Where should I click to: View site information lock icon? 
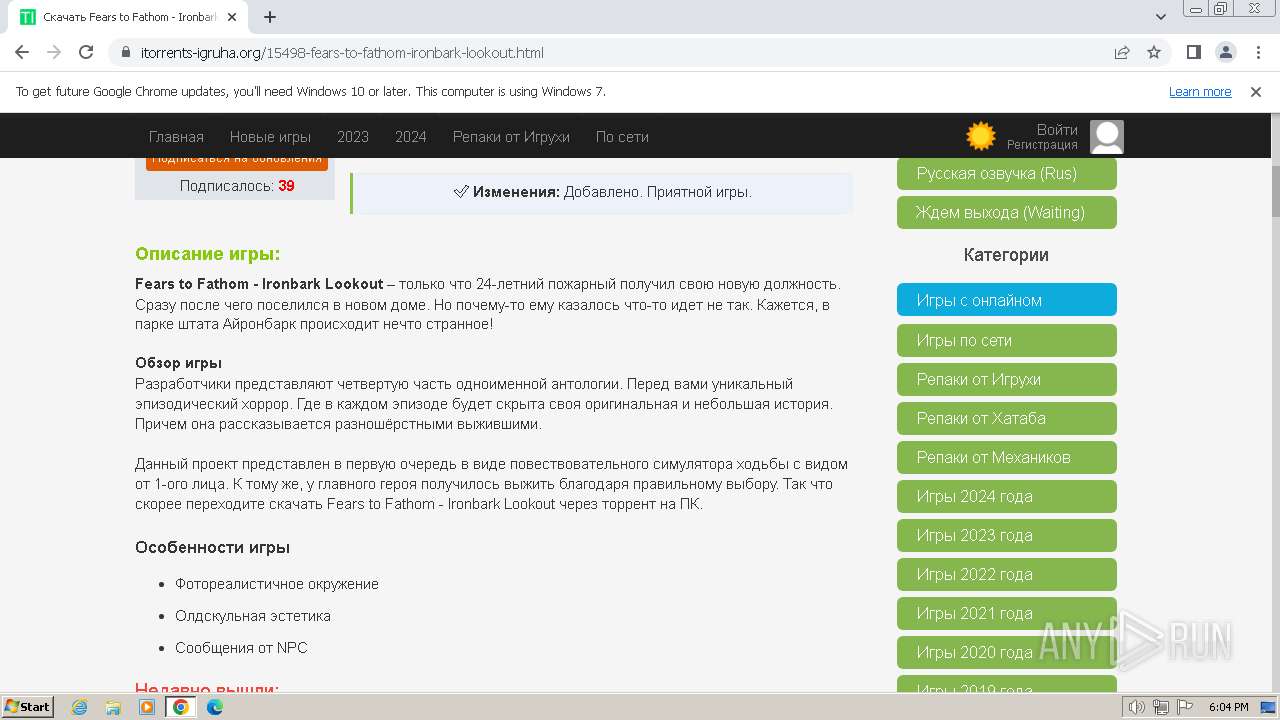(x=126, y=52)
